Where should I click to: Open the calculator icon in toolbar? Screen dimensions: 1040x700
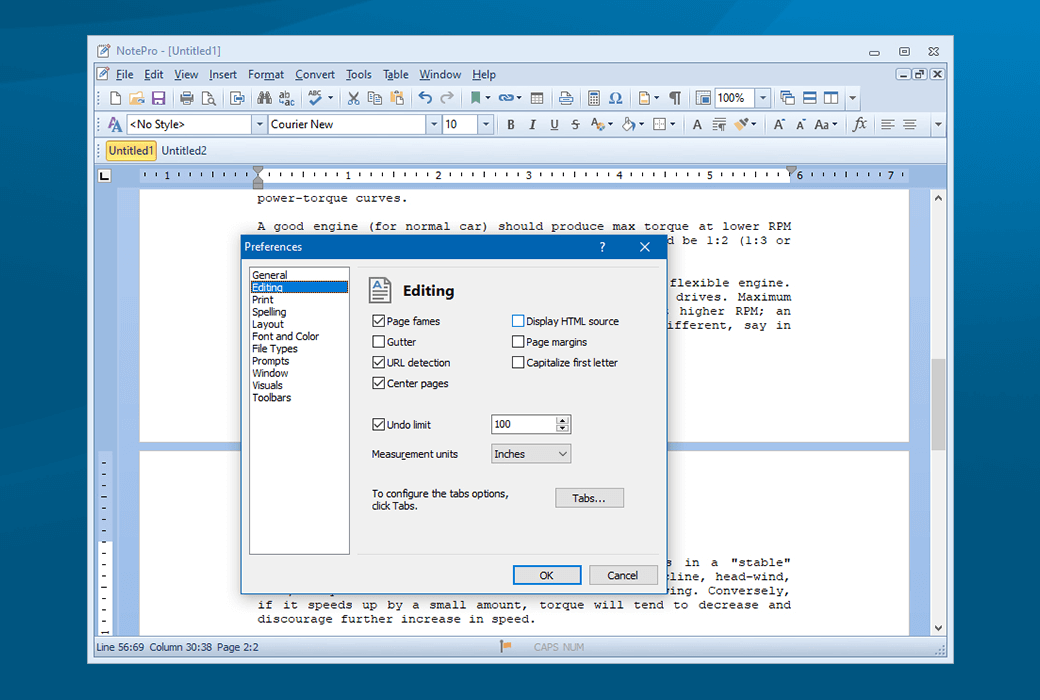[594, 98]
